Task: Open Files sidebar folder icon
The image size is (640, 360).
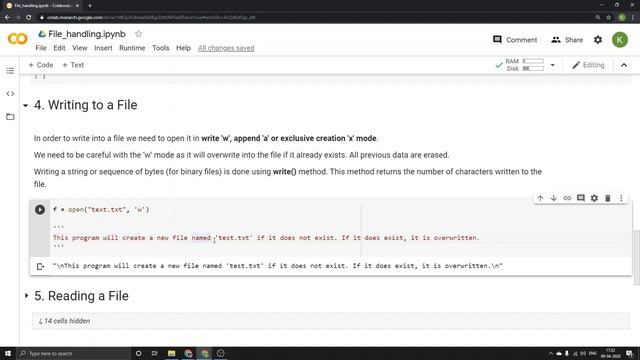Action: [x=10, y=117]
